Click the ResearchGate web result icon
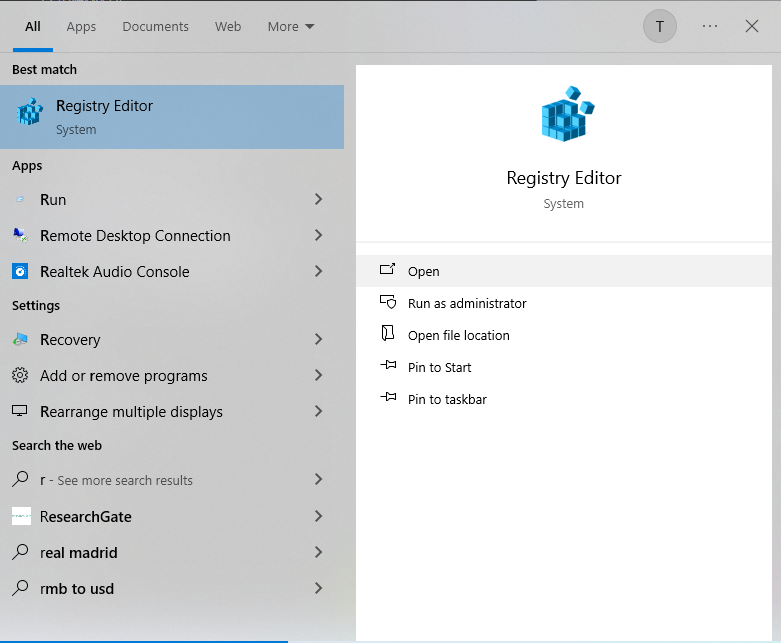The image size is (781, 643). pos(21,517)
